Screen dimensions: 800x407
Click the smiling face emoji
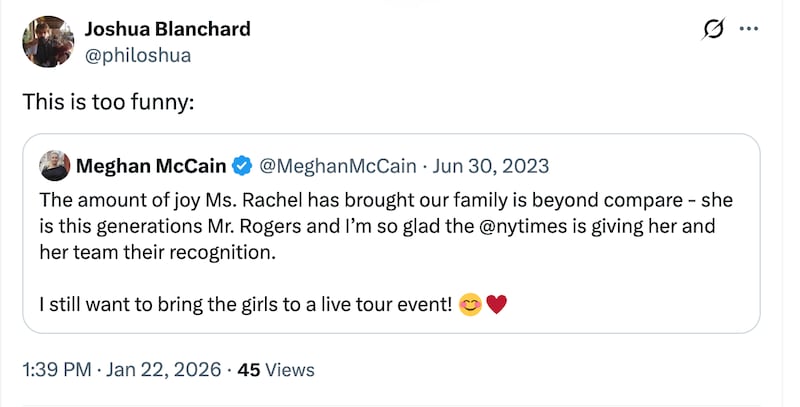pyautogui.click(x=468, y=305)
